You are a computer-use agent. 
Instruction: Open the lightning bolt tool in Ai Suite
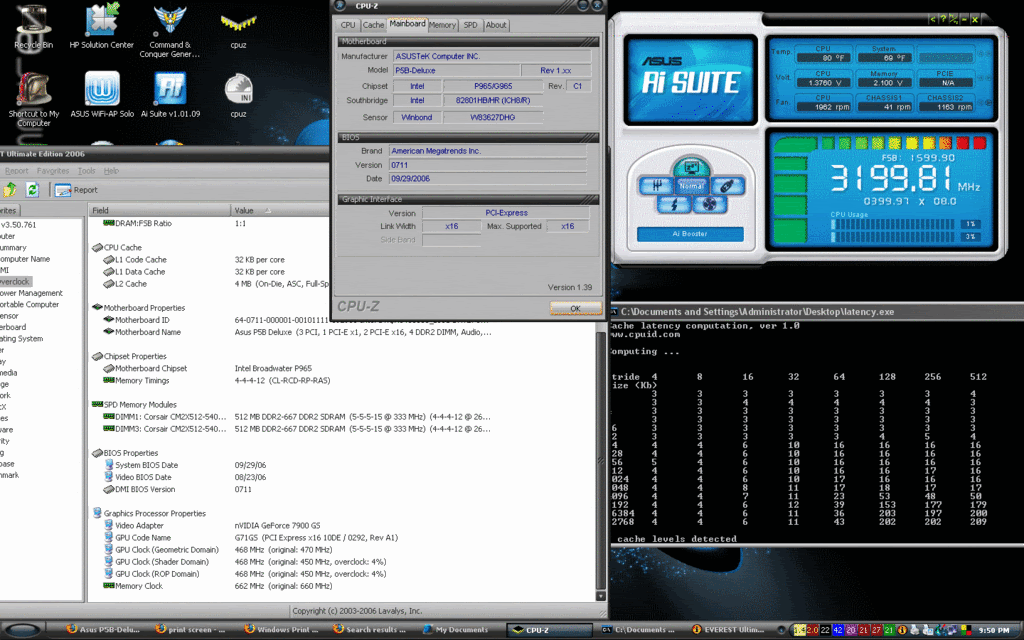[x=674, y=204]
